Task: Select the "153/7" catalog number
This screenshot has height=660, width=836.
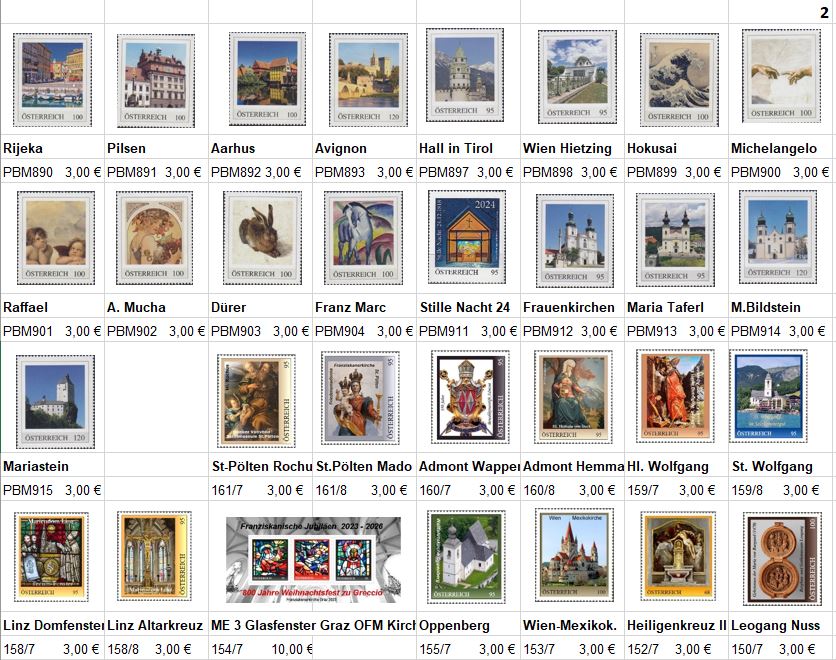Action: tap(539, 649)
